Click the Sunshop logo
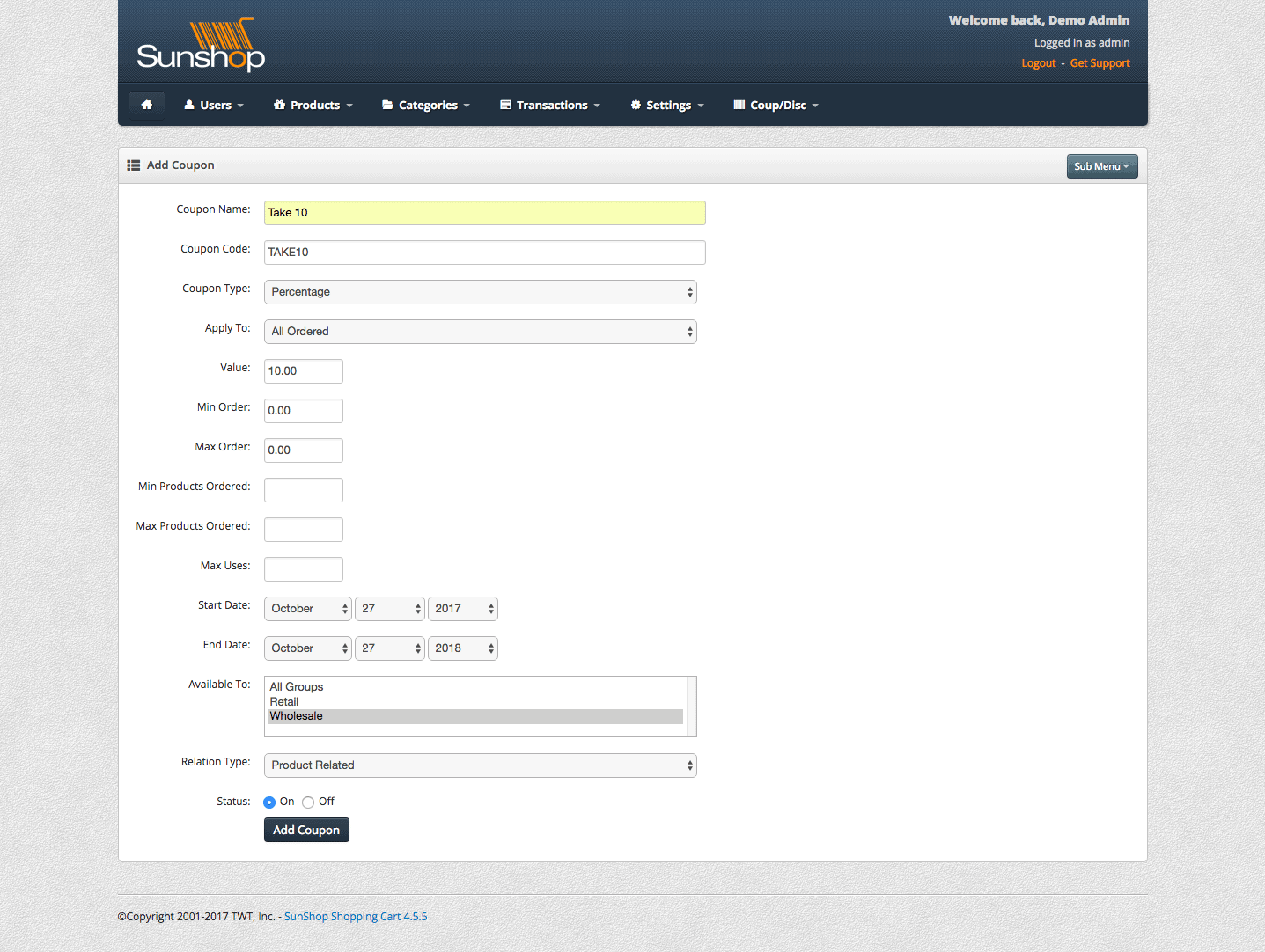 [201, 45]
